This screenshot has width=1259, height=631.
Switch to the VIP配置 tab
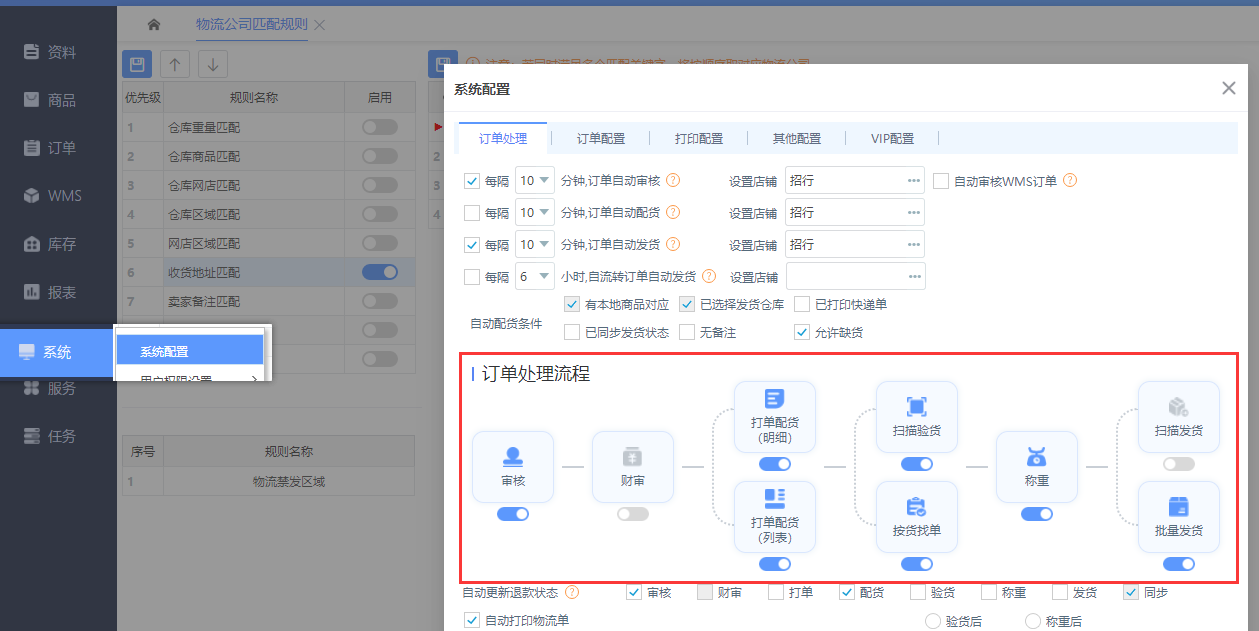coord(892,139)
